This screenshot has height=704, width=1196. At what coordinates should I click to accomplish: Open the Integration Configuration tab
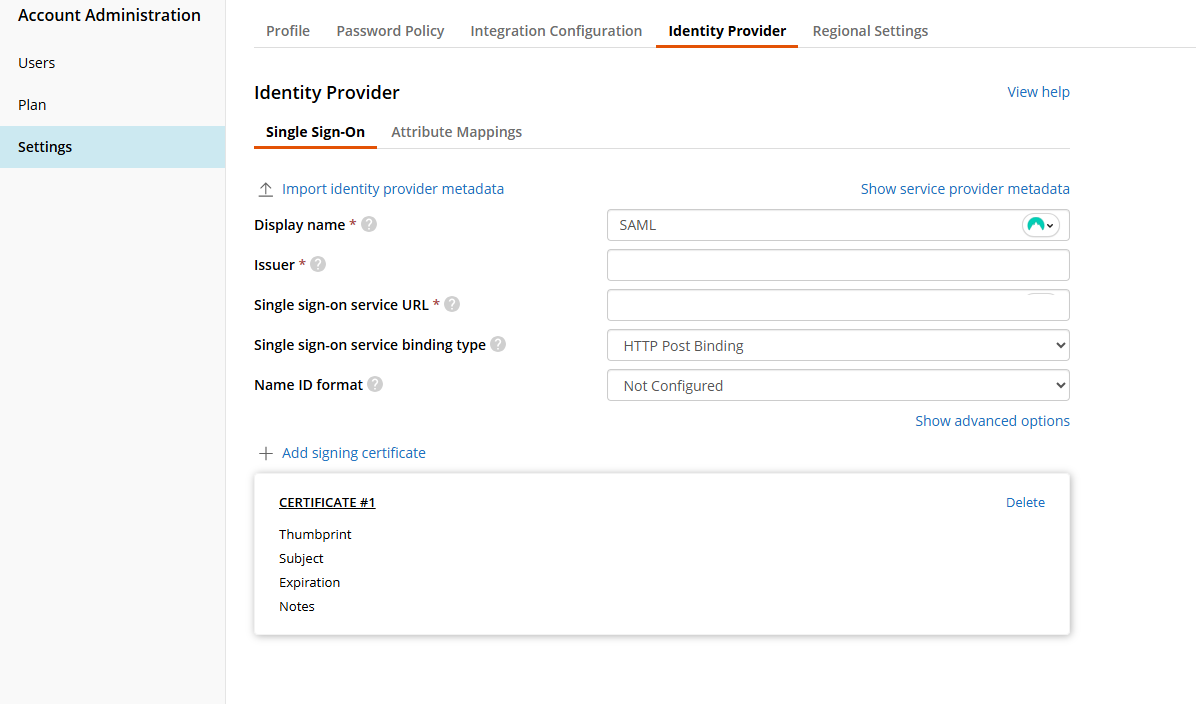pyautogui.click(x=556, y=31)
